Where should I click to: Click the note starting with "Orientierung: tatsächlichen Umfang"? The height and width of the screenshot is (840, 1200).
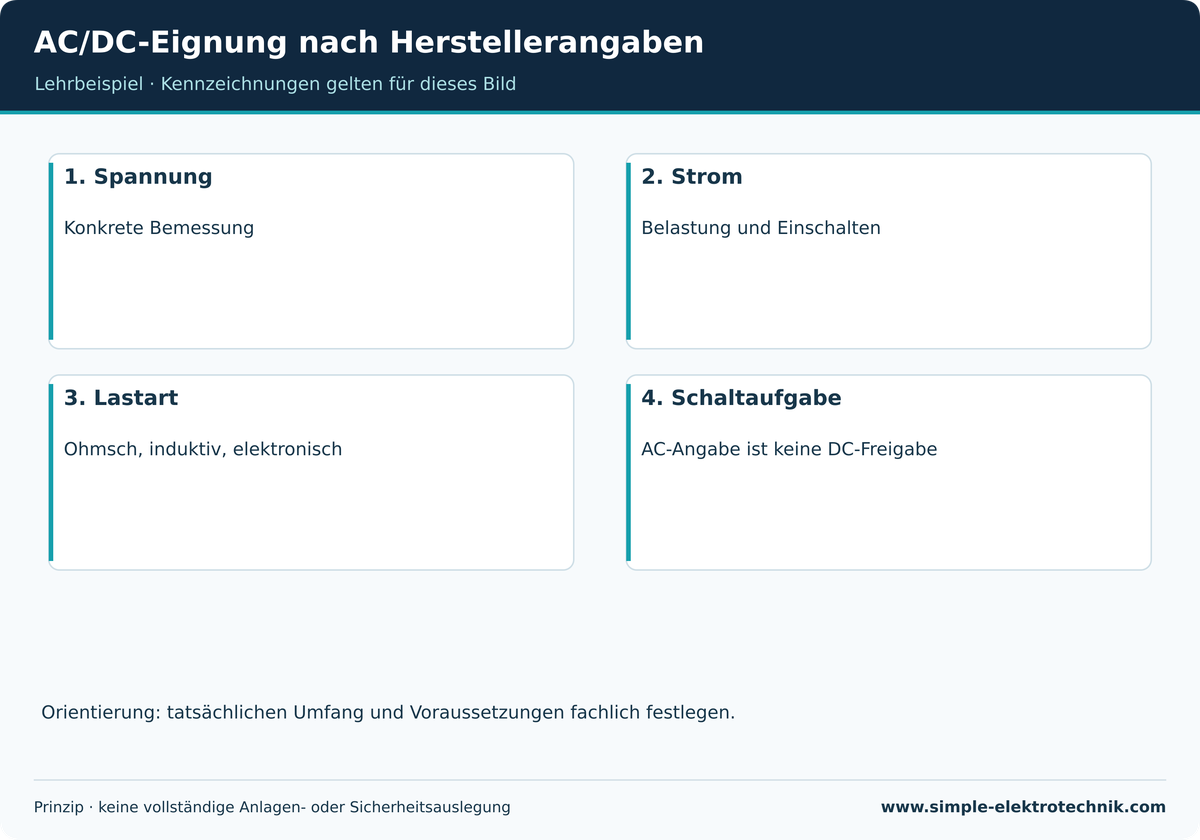click(388, 713)
